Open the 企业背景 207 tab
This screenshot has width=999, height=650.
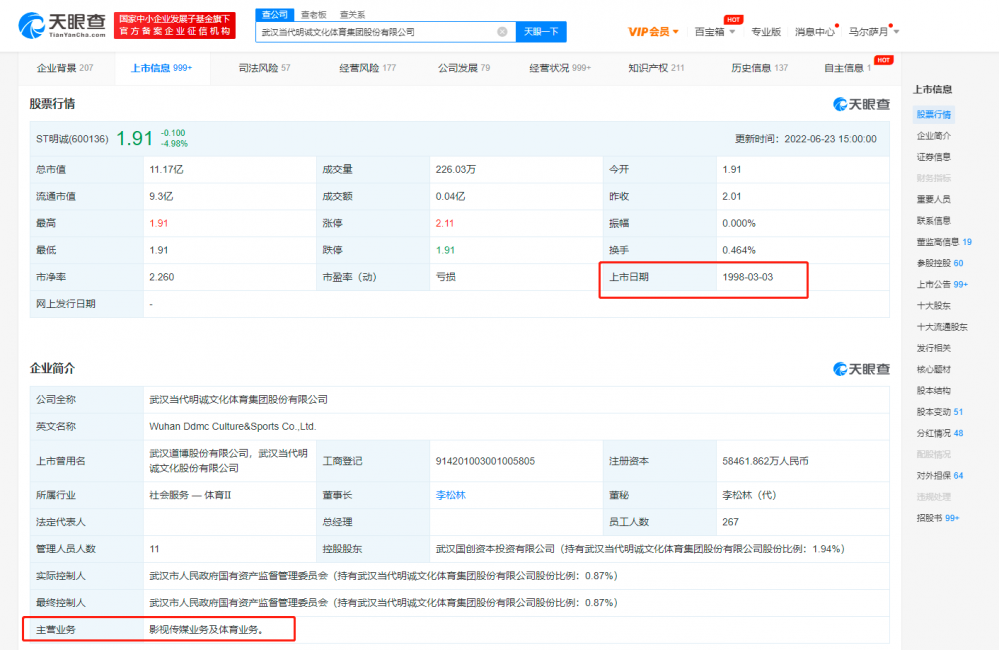65,68
